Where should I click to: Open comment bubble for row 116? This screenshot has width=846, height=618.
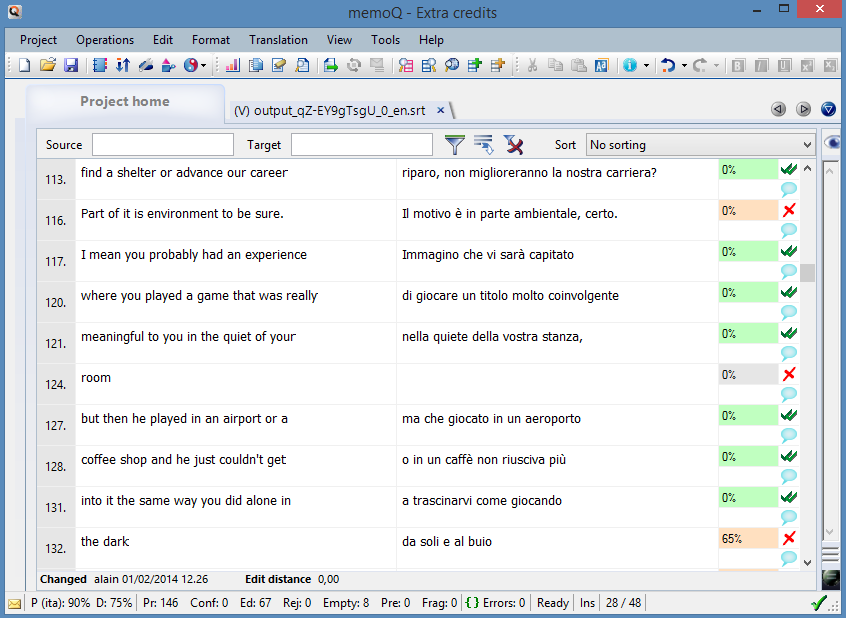click(789, 230)
